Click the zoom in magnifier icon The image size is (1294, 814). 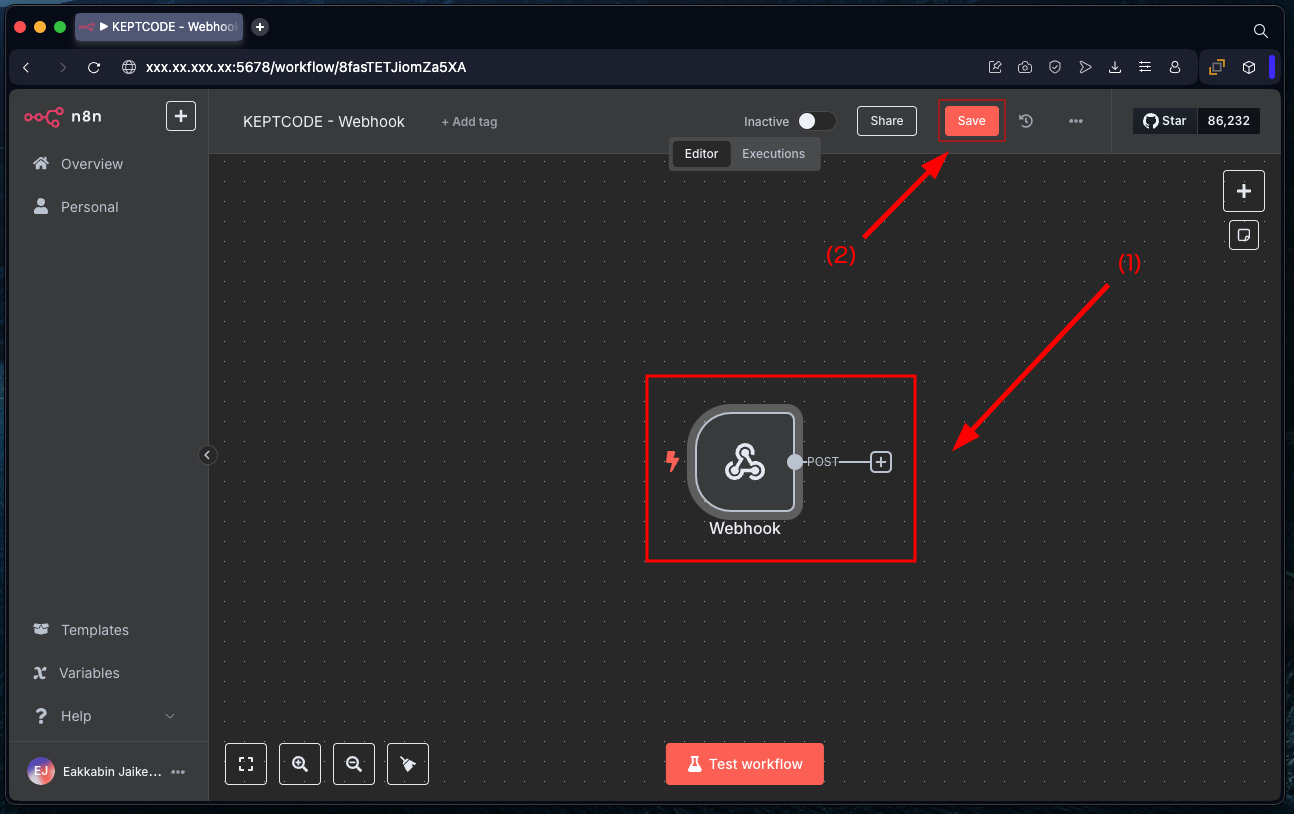point(300,764)
